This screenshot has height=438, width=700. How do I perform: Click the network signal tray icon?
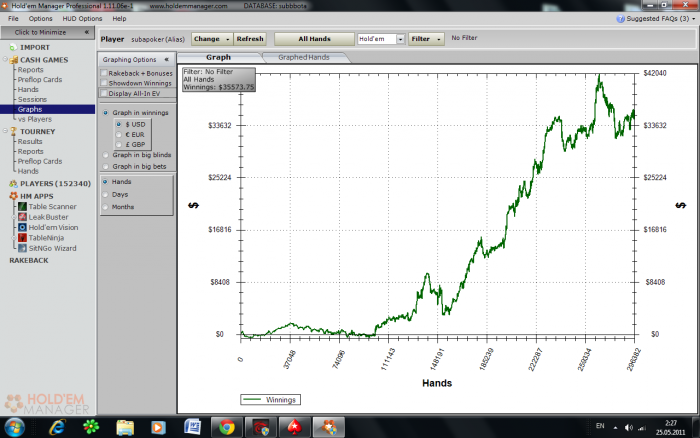(x=642, y=428)
